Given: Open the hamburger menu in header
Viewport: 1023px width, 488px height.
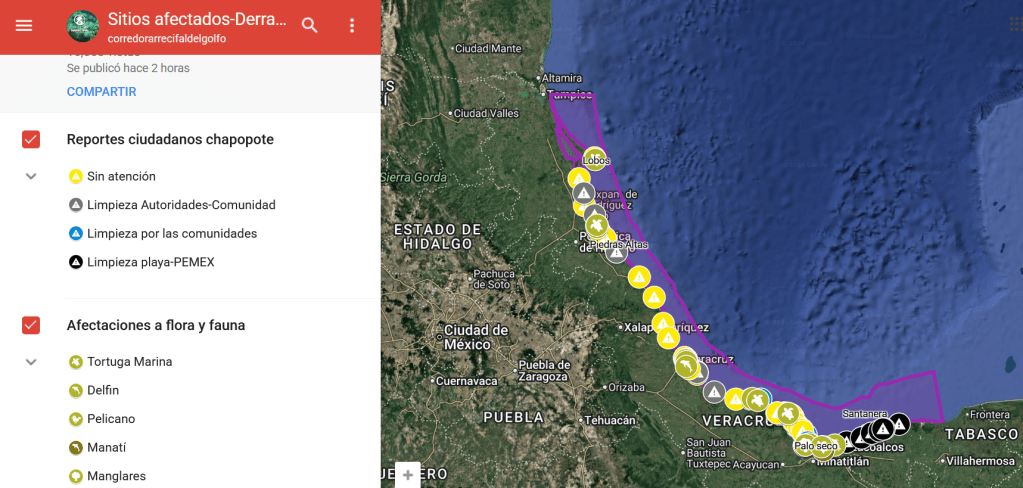Looking at the screenshot, I should [x=24, y=26].
